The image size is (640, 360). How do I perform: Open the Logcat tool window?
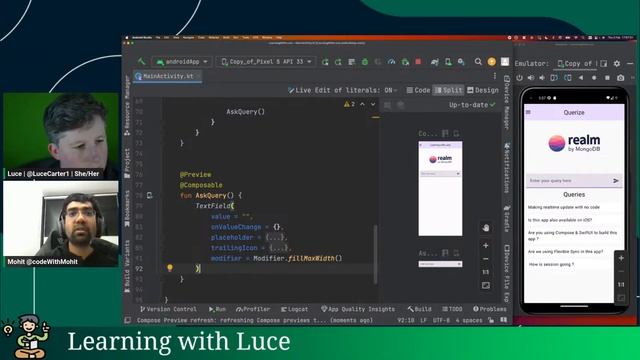pos(295,309)
